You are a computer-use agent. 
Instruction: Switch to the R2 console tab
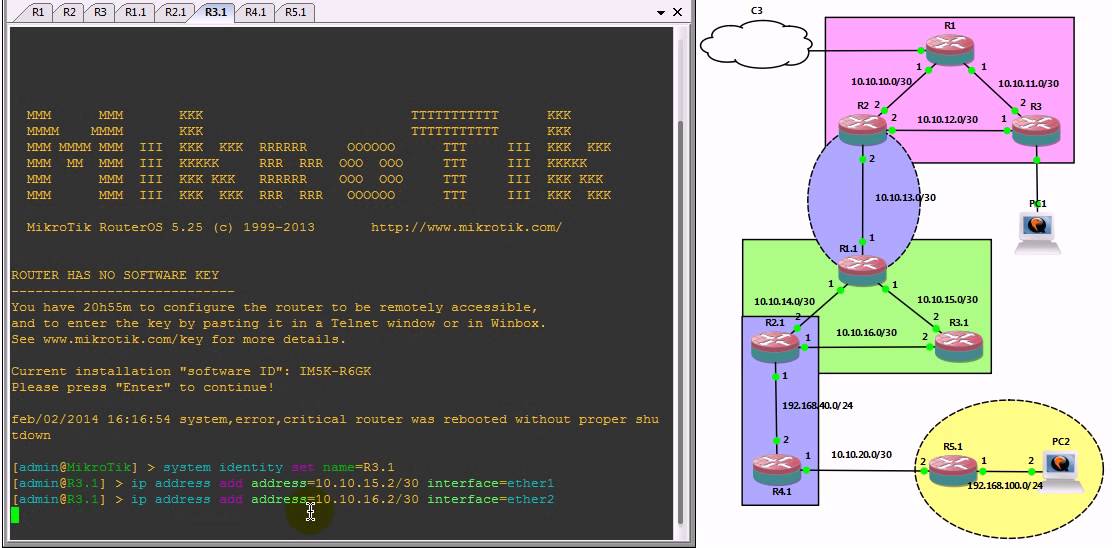[x=70, y=12]
